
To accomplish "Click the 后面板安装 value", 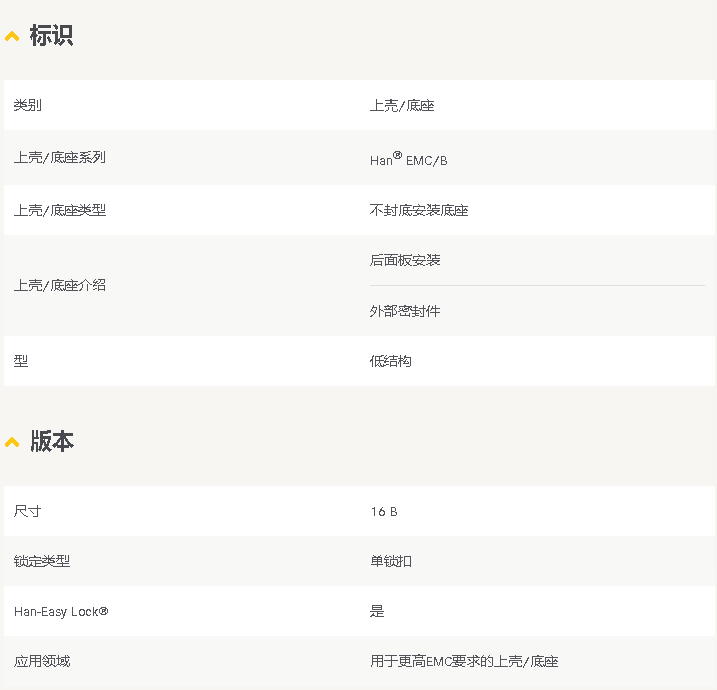I will pos(405,260).
